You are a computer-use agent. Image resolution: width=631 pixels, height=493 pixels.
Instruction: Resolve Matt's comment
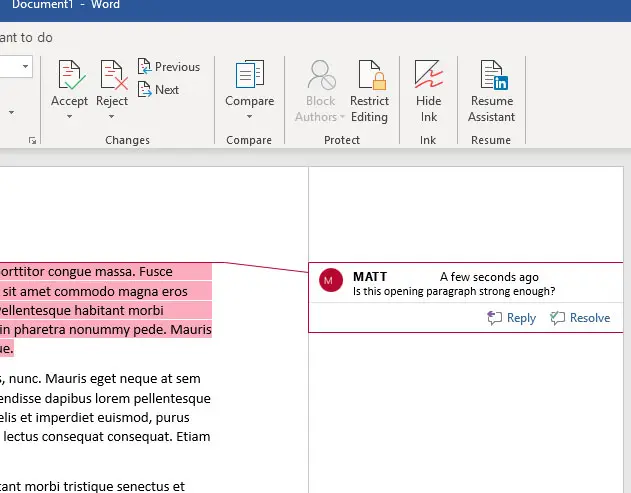pyautogui.click(x=580, y=318)
